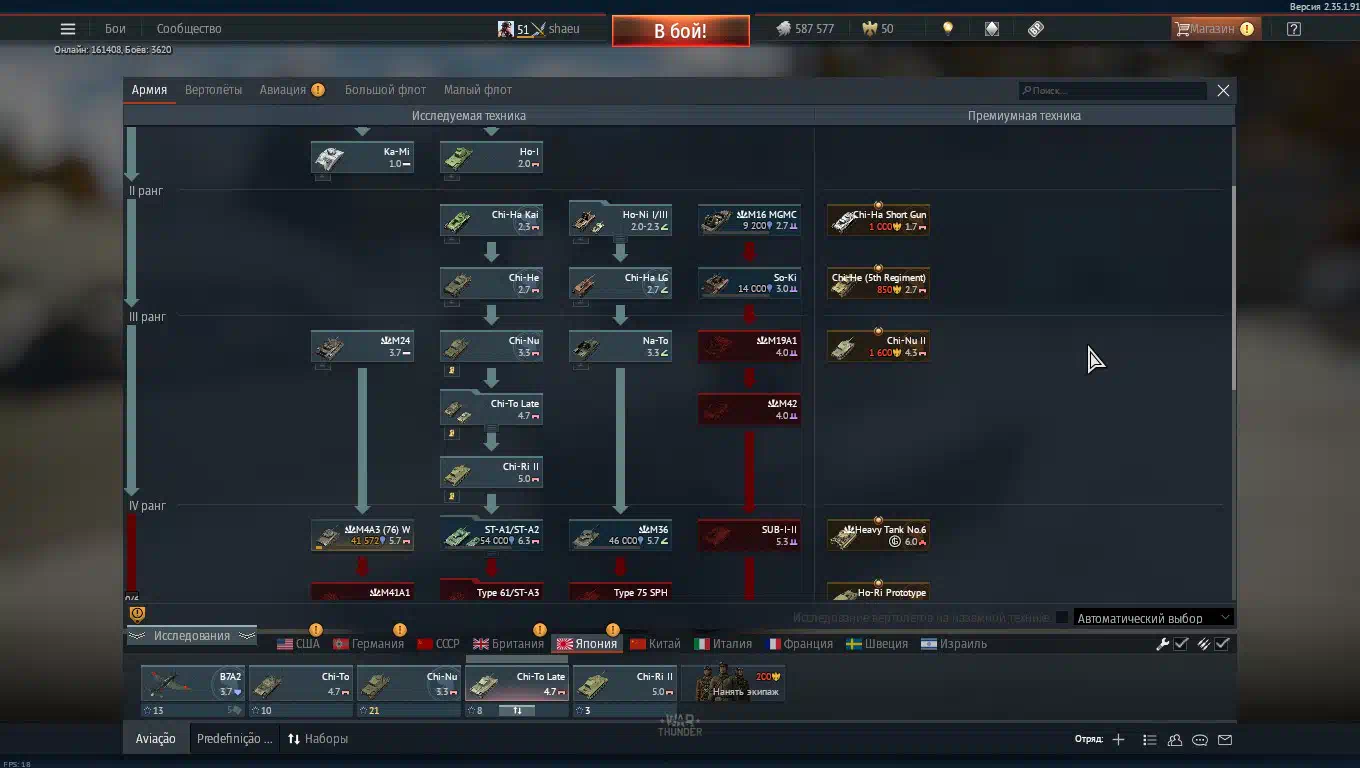This screenshot has height=768, width=1360.
Task: Toggle helicopter research on ground vehicles checkbox
Action: coord(1062,618)
